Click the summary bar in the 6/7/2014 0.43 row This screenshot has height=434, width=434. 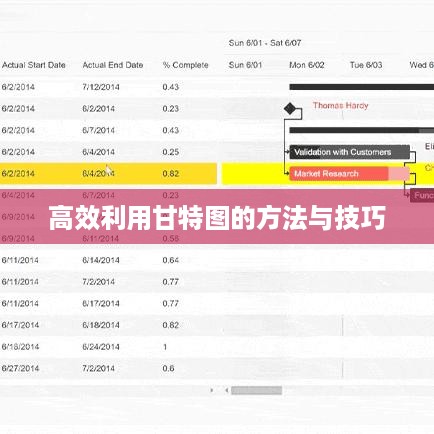point(362,130)
